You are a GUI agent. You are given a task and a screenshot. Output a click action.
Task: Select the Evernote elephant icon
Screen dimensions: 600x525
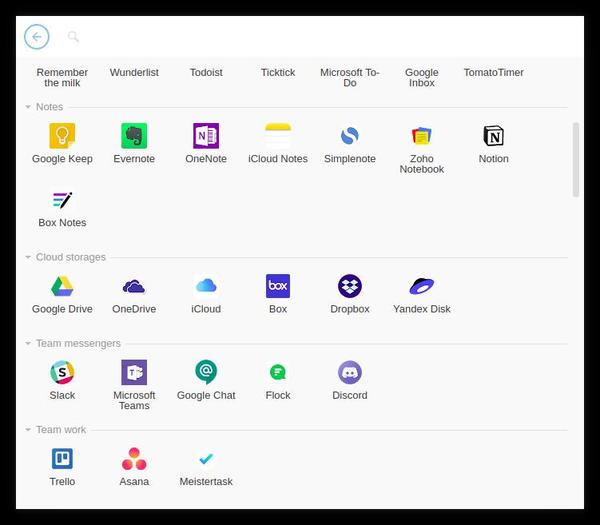(134, 135)
